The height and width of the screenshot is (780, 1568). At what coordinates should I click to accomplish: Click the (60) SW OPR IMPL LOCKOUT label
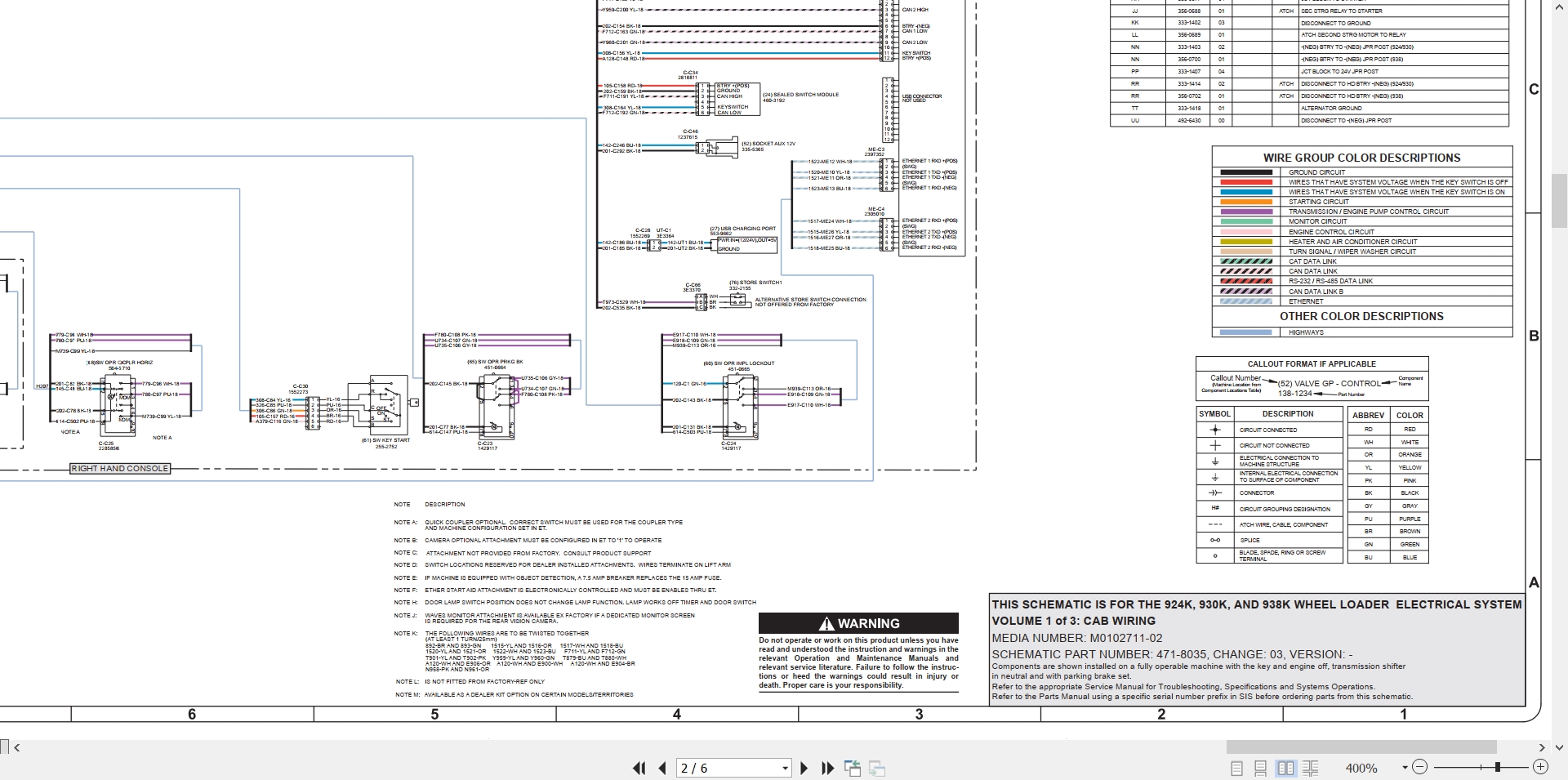pyautogui.click(x=738, y=363)
